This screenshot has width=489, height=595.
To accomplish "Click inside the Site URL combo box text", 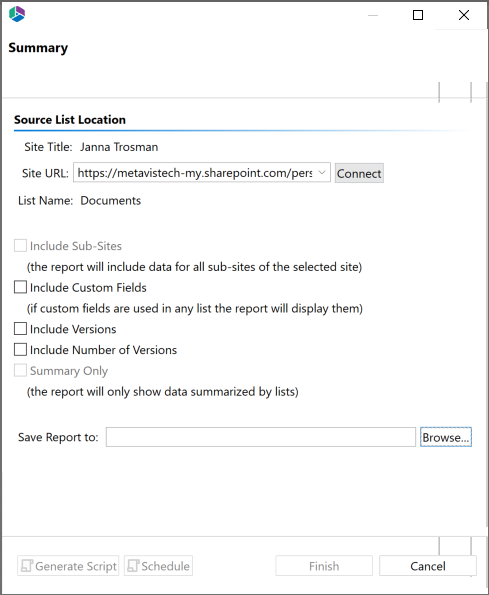I will click(x=195, y=173).
